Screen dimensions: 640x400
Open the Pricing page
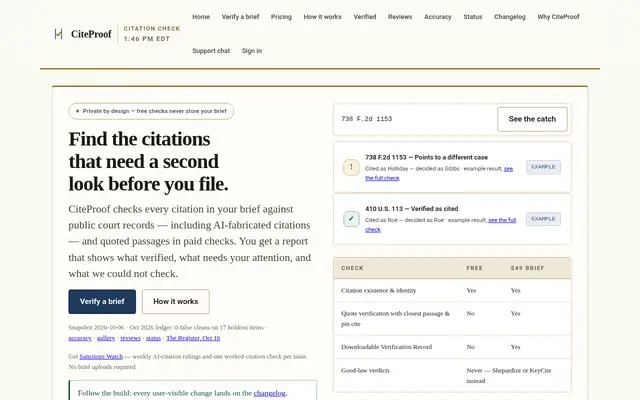[281, 17]
